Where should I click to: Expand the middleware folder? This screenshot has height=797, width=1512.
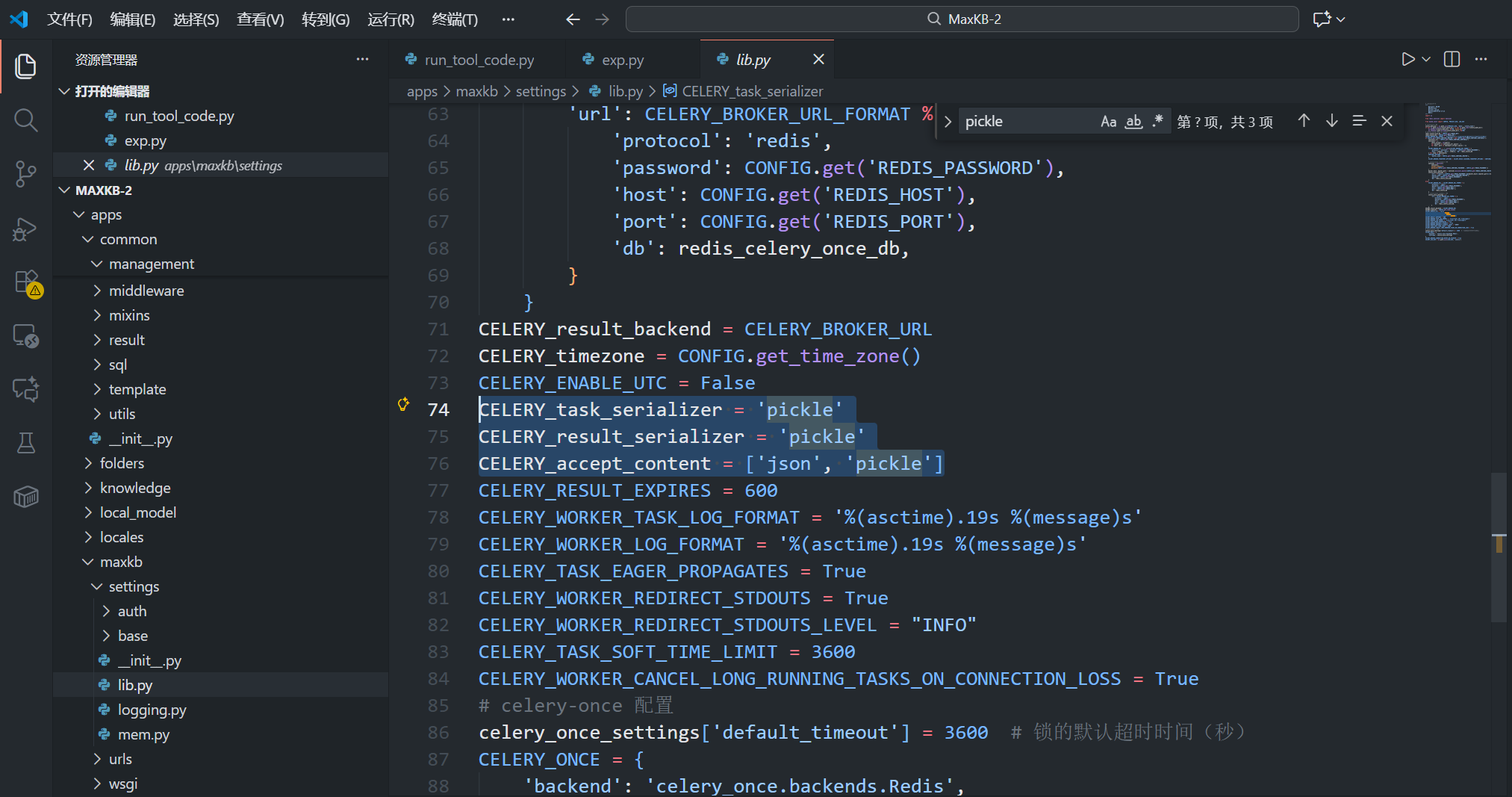coord(146,291)
